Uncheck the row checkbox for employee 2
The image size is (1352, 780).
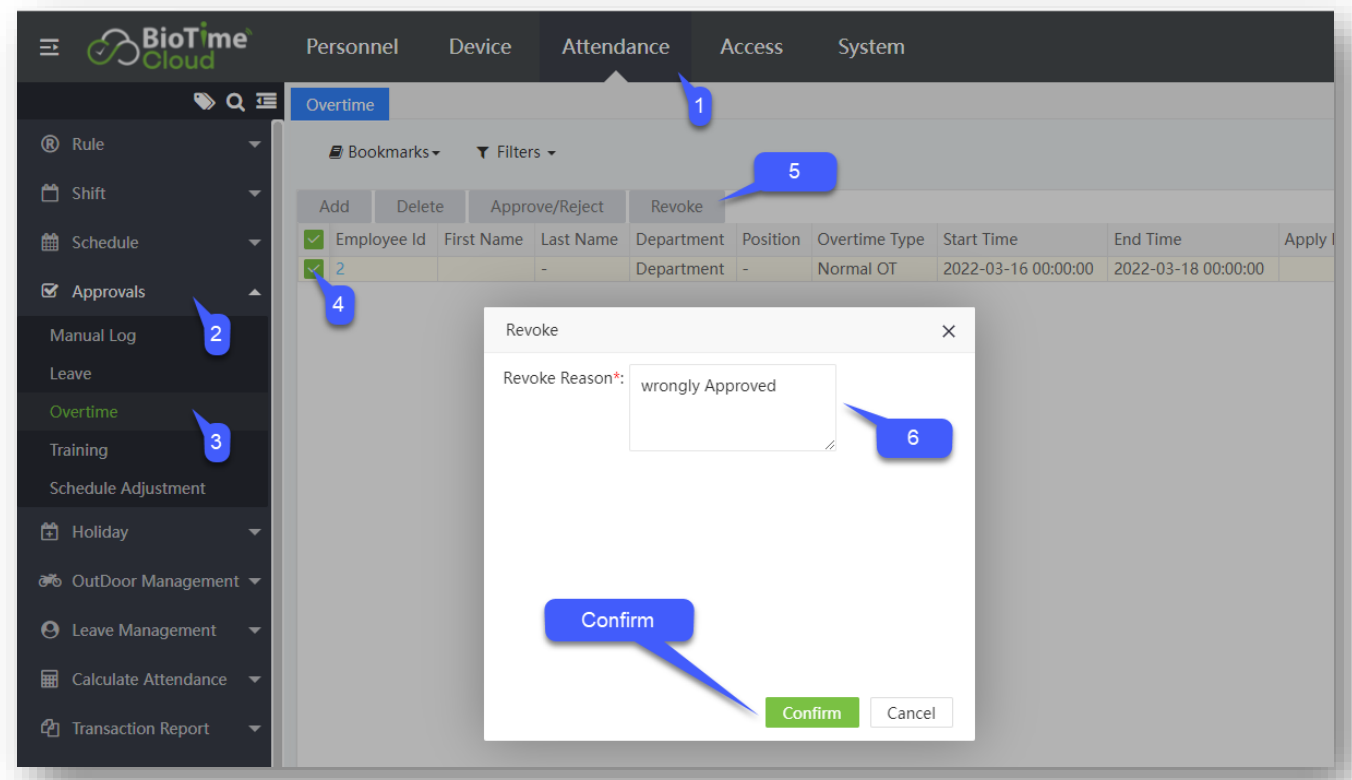(x=314, y=269)
